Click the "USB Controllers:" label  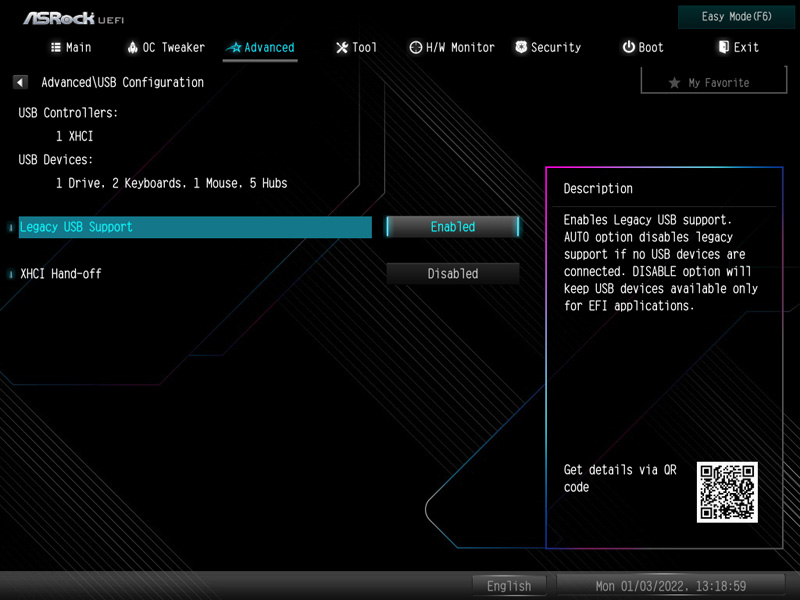point(68,113)
